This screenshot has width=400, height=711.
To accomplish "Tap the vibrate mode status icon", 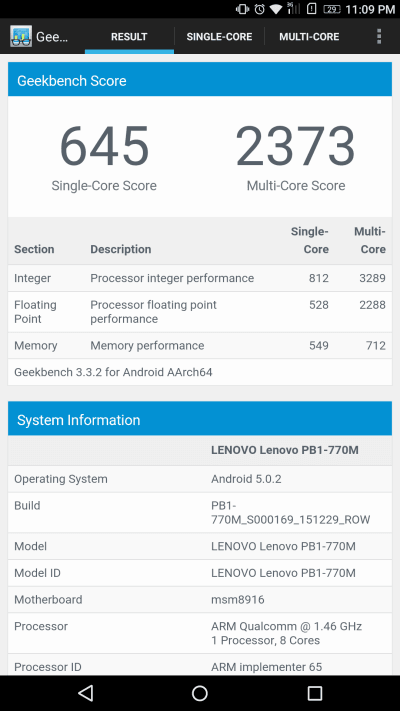I will click(242, 9).
